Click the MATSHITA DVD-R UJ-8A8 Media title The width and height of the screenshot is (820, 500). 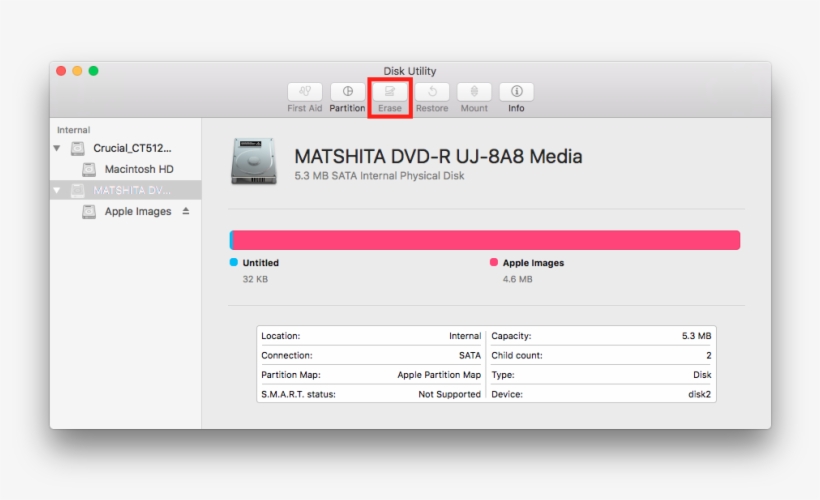tap(438, 156)
